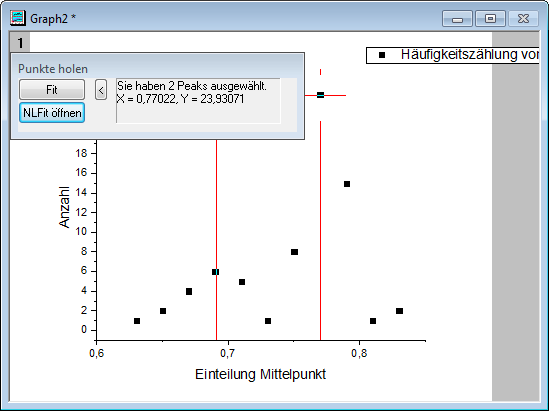Click the peak info text box
This screenshot has height=411, width=549.
[x=198, y=100]
